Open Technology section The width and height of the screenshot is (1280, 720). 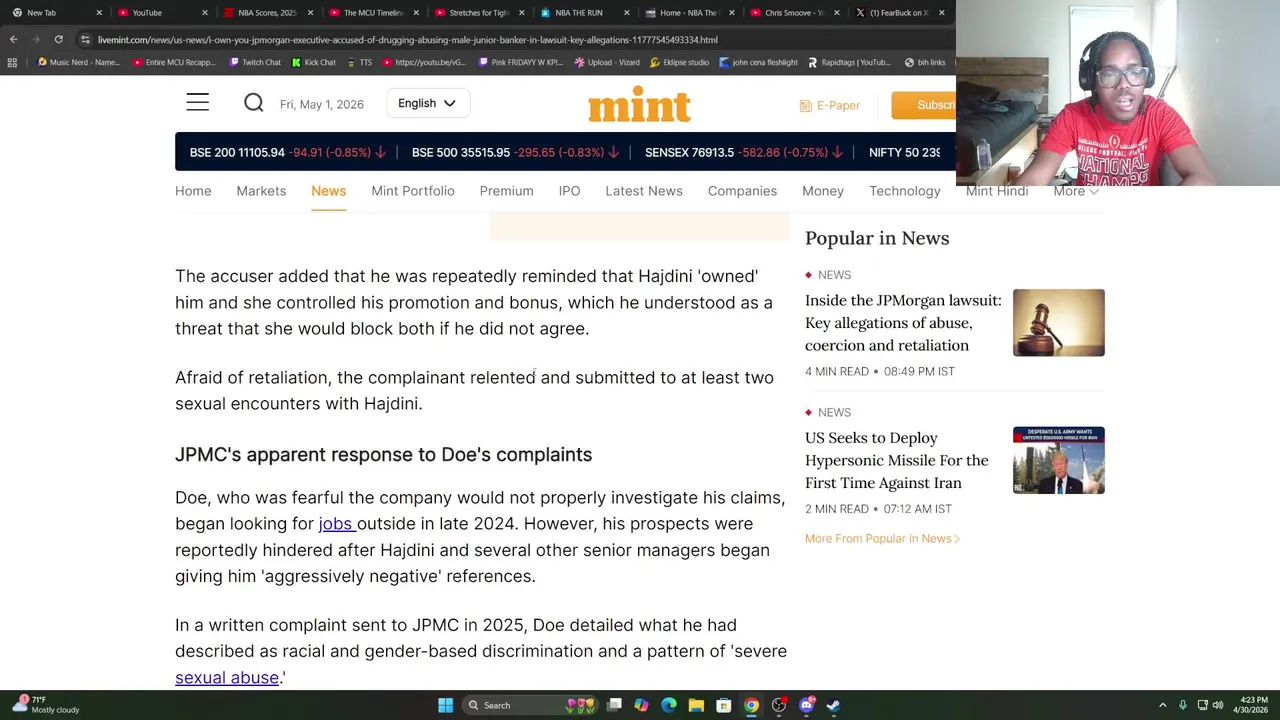tap(904, 191)
